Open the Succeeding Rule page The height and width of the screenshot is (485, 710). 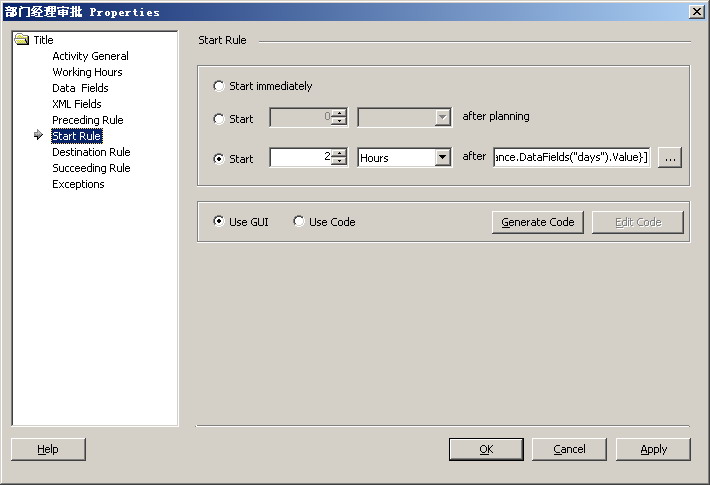(x=91, y=168)
